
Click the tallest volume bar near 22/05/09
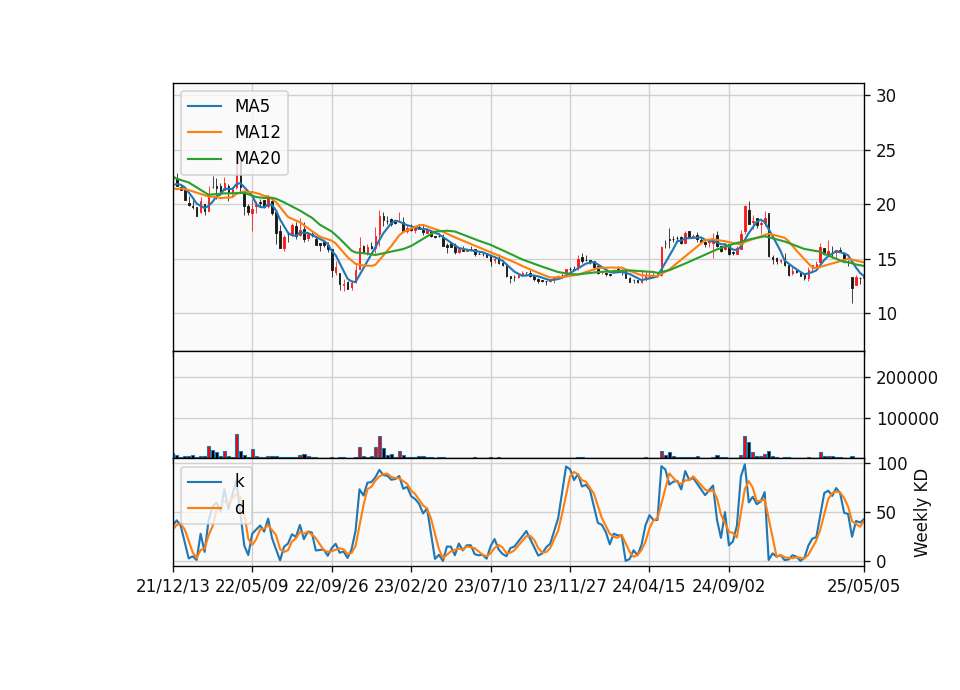tap(237, 446)
